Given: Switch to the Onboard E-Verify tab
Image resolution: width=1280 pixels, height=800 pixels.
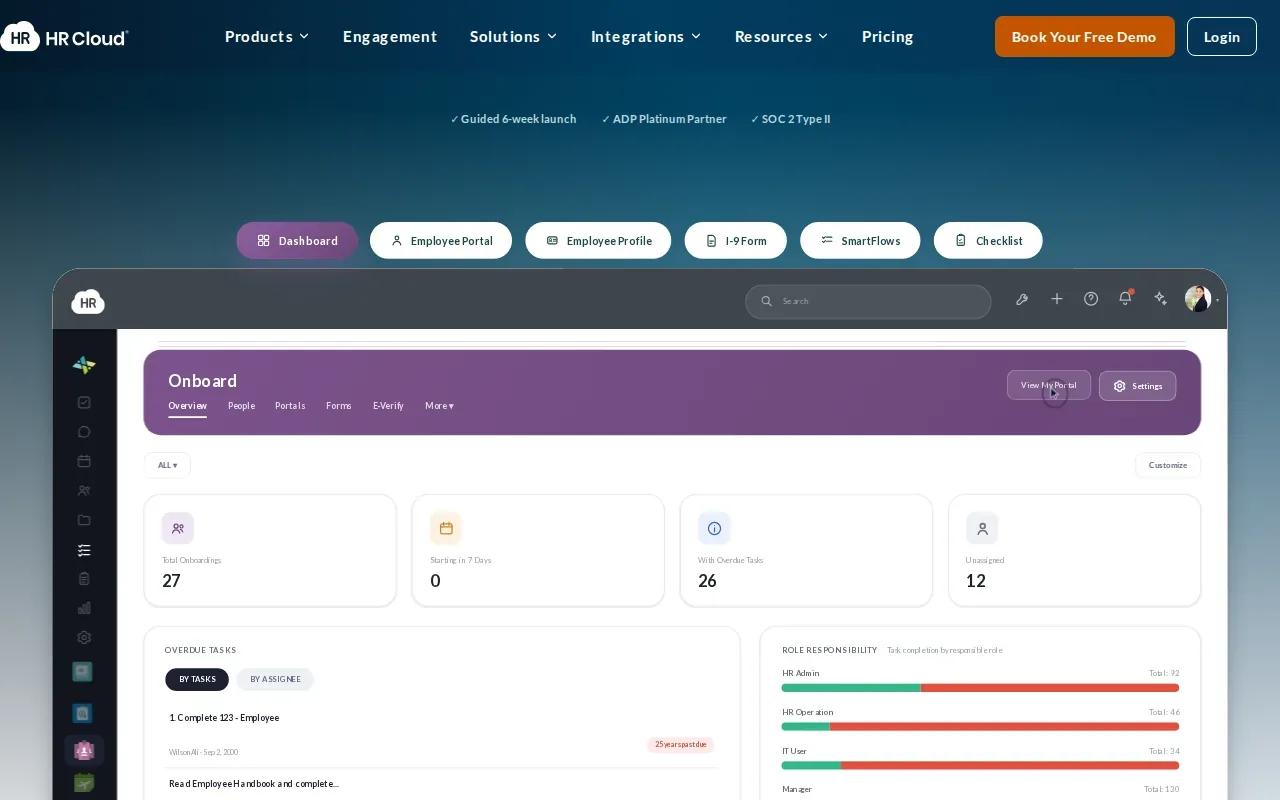Looking at the screenshot, I should (388, 406).
